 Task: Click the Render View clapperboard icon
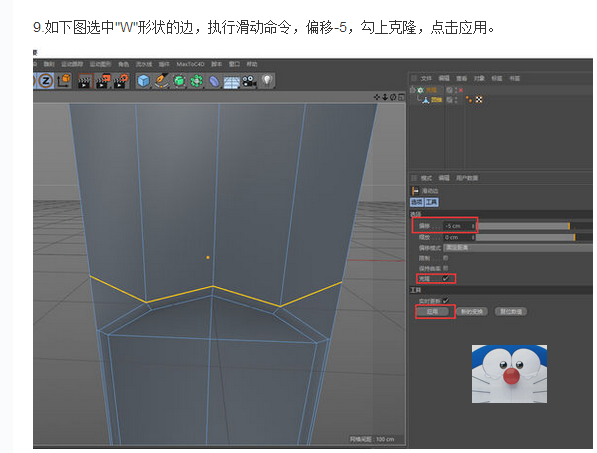[85, 81]
